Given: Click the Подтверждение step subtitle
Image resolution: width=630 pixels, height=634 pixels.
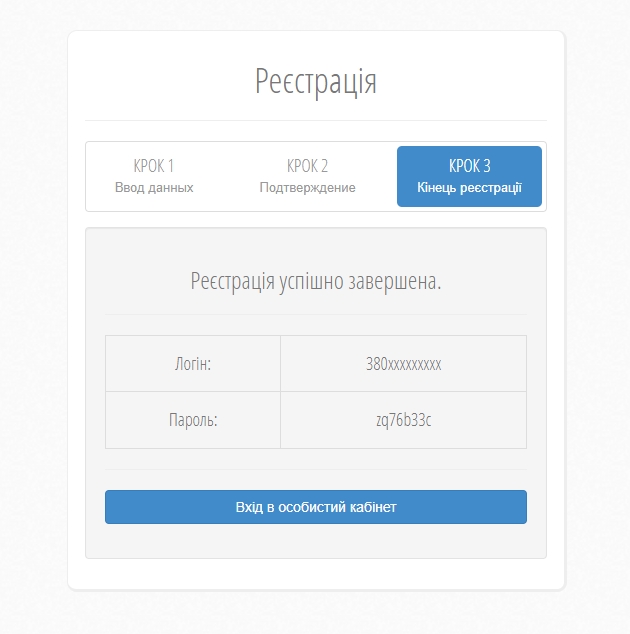Looking at the screenshot, I should [x=307, y=188].
